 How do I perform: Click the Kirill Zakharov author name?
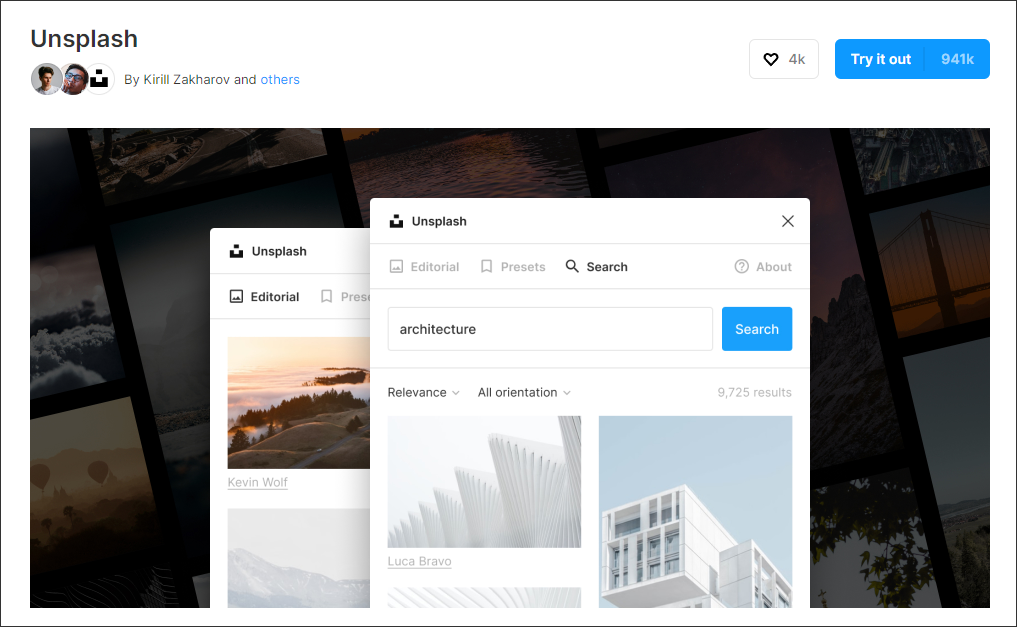(x=186, y=80)
